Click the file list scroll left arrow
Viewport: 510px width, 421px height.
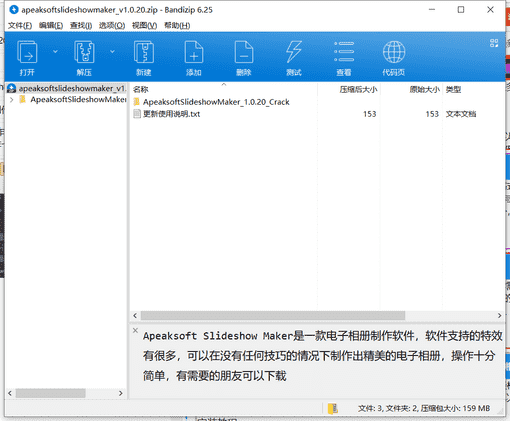(x=135, y=315)
